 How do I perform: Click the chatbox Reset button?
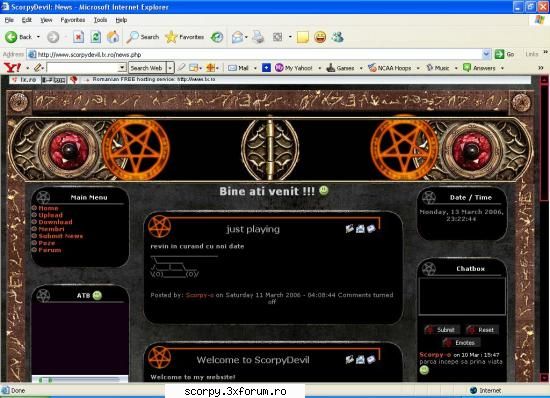482,330
